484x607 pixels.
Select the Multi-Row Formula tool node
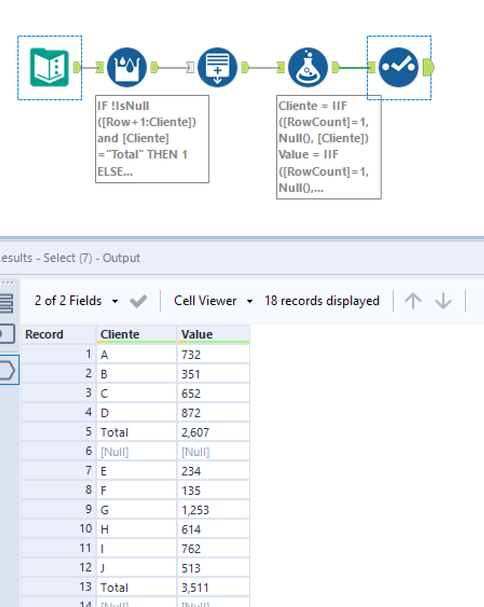pyautogui.click(x=127, y=67)
